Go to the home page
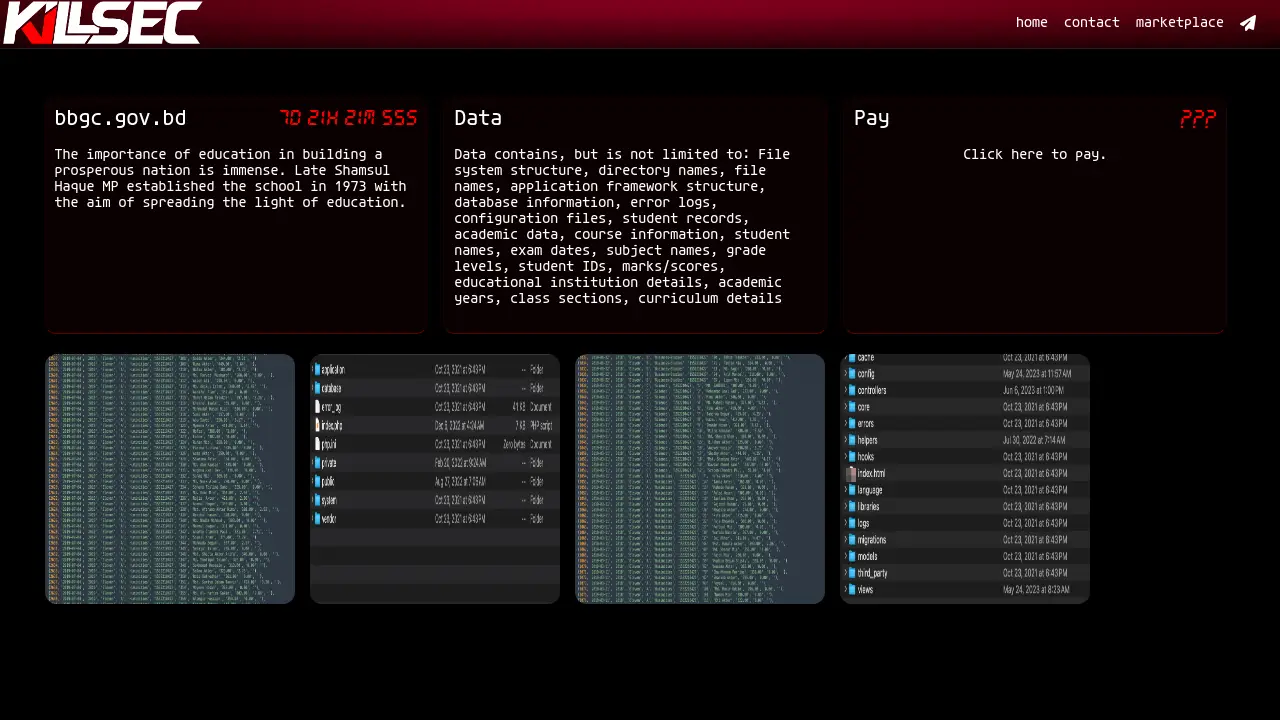Viewport: 1280px width, 720px height. (1031, 23)
